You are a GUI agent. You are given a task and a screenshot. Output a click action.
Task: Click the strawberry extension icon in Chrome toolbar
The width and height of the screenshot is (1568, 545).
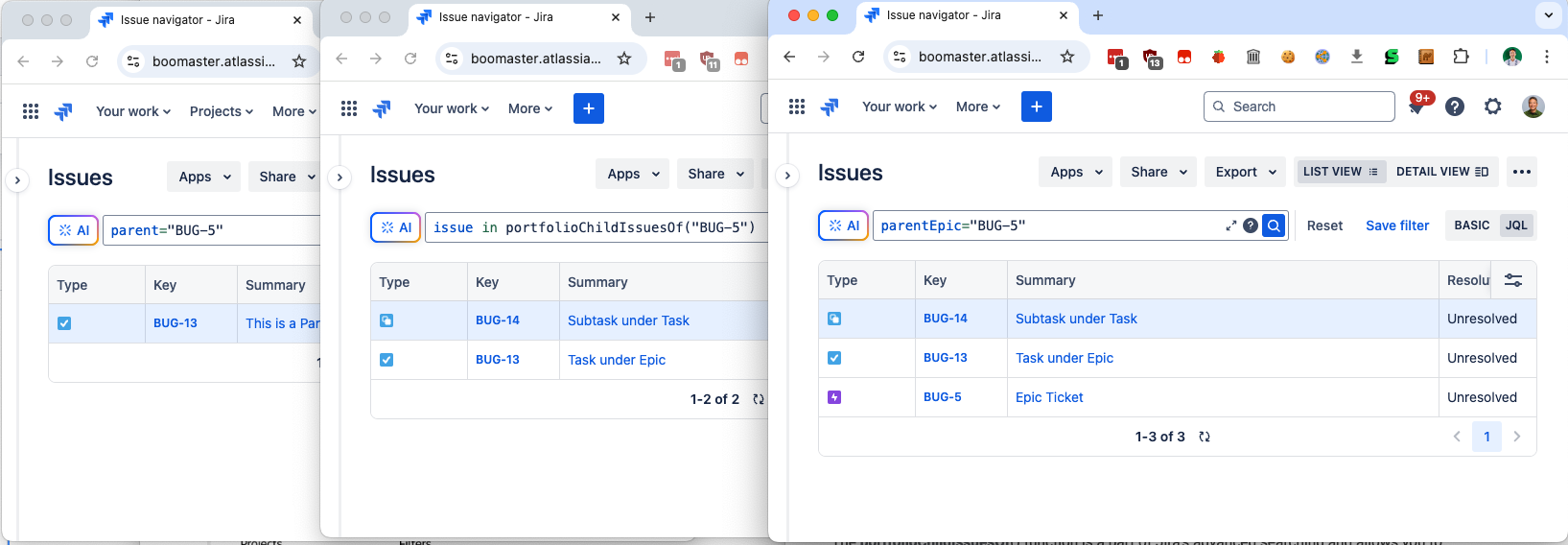tap(1219, 57)
